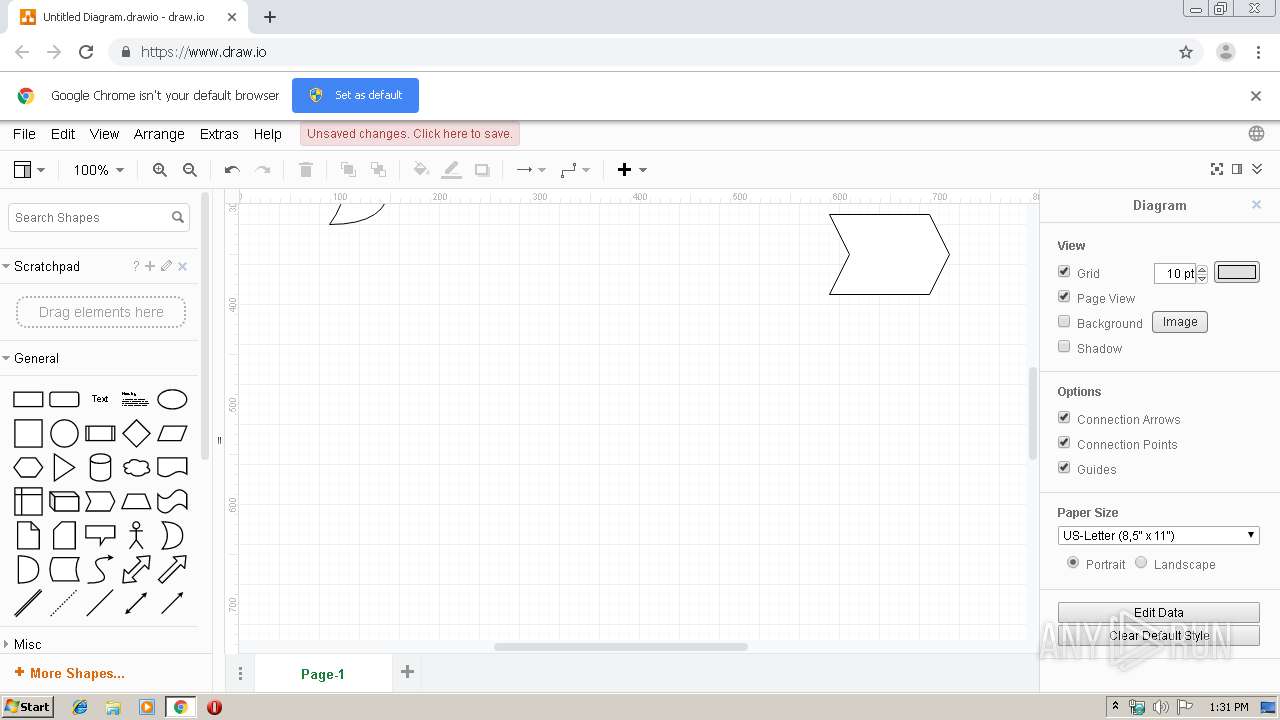Open the Connection arrow style dropdown
The width and height of the screenshot is (1280, 720).
pos(531,170)
